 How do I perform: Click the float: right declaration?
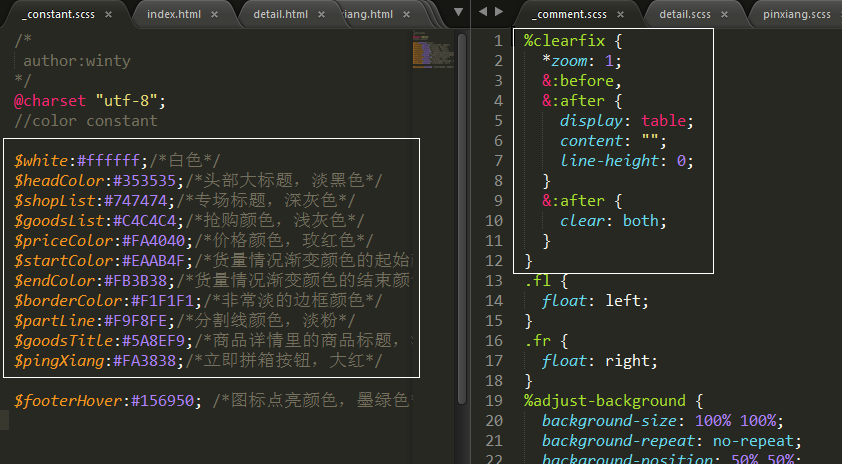(600, 361)
